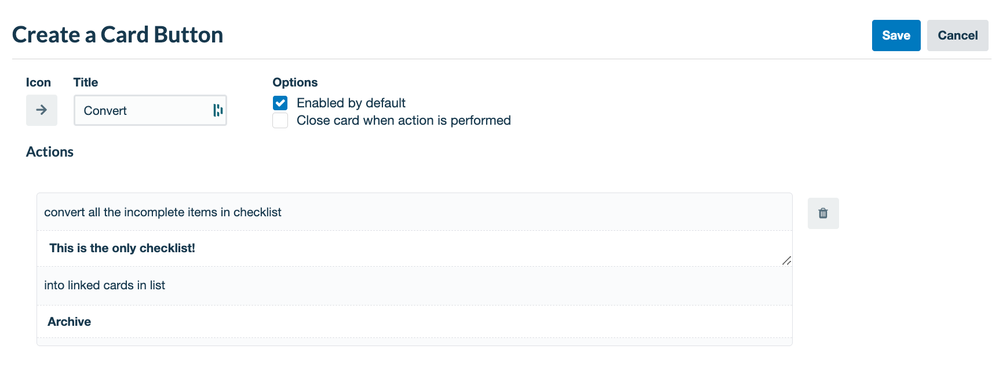Click the Create a Card Button heading
The width and height of the screenshot is (999, 370).
[x=118, y=34]
